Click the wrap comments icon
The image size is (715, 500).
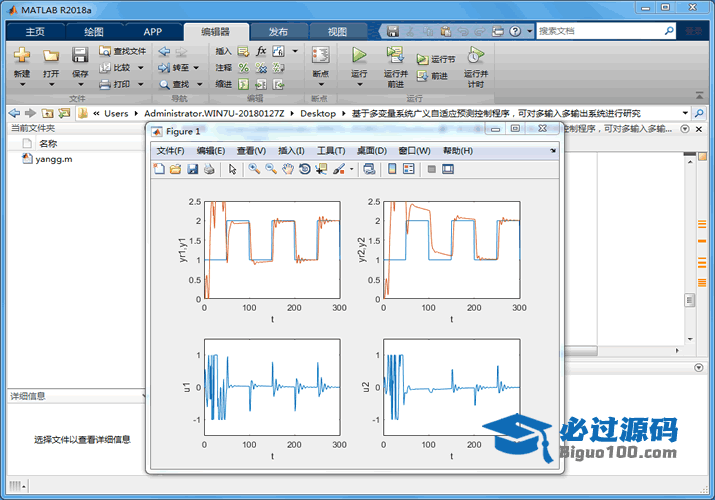278,68
